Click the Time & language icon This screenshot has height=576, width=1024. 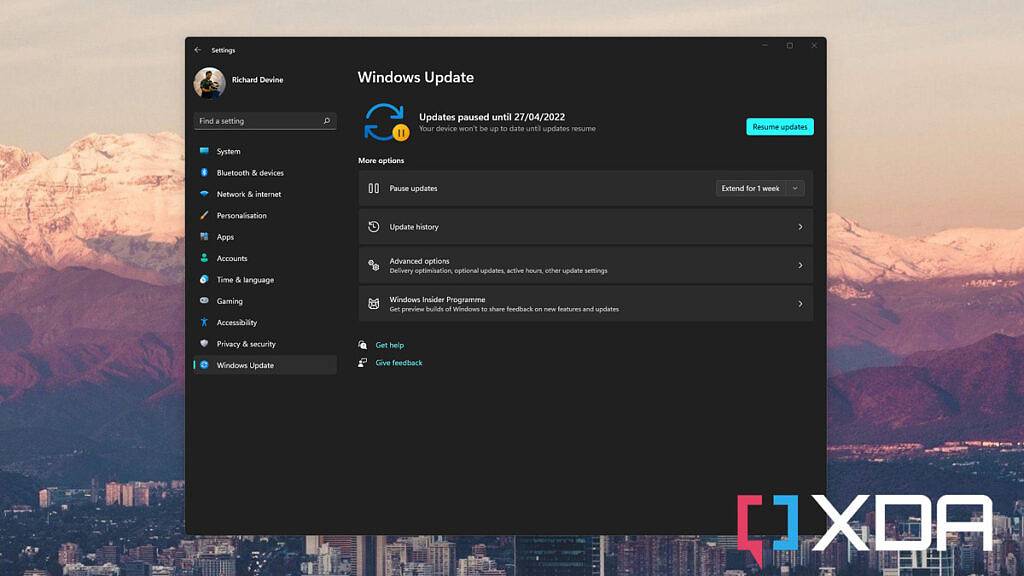[205, 280]
